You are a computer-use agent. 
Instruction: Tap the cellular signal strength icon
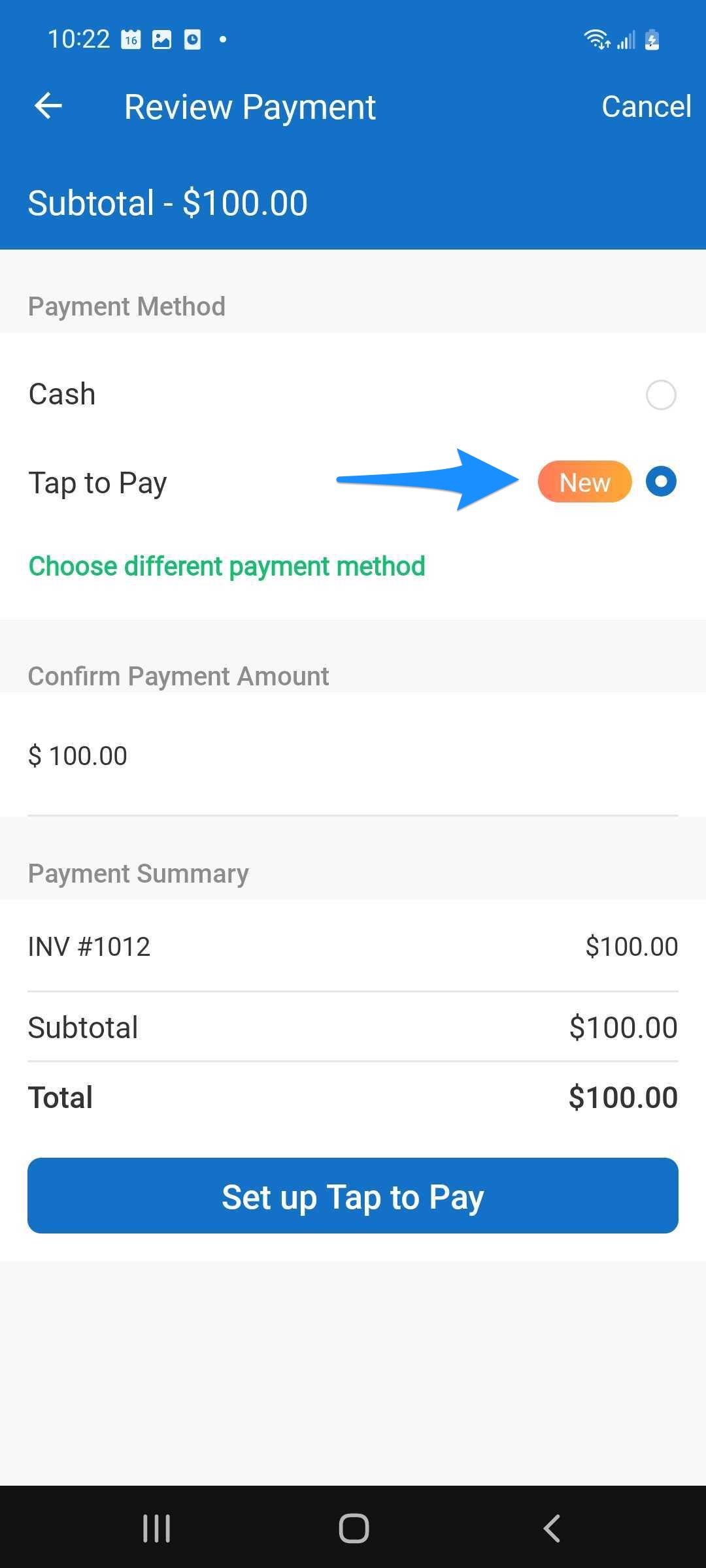point(626,41)
